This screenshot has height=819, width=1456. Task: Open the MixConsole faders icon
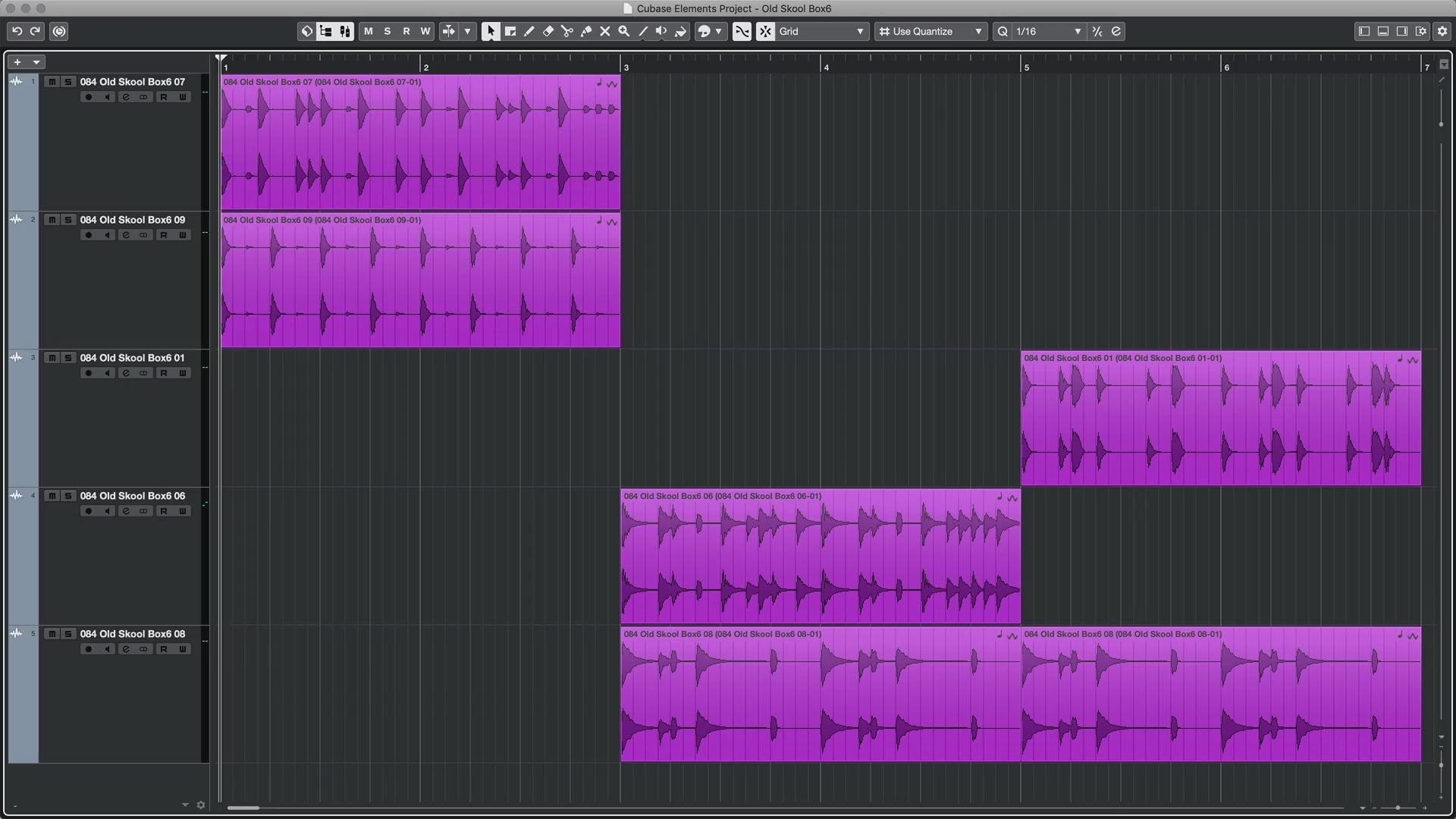coord(345,31)
